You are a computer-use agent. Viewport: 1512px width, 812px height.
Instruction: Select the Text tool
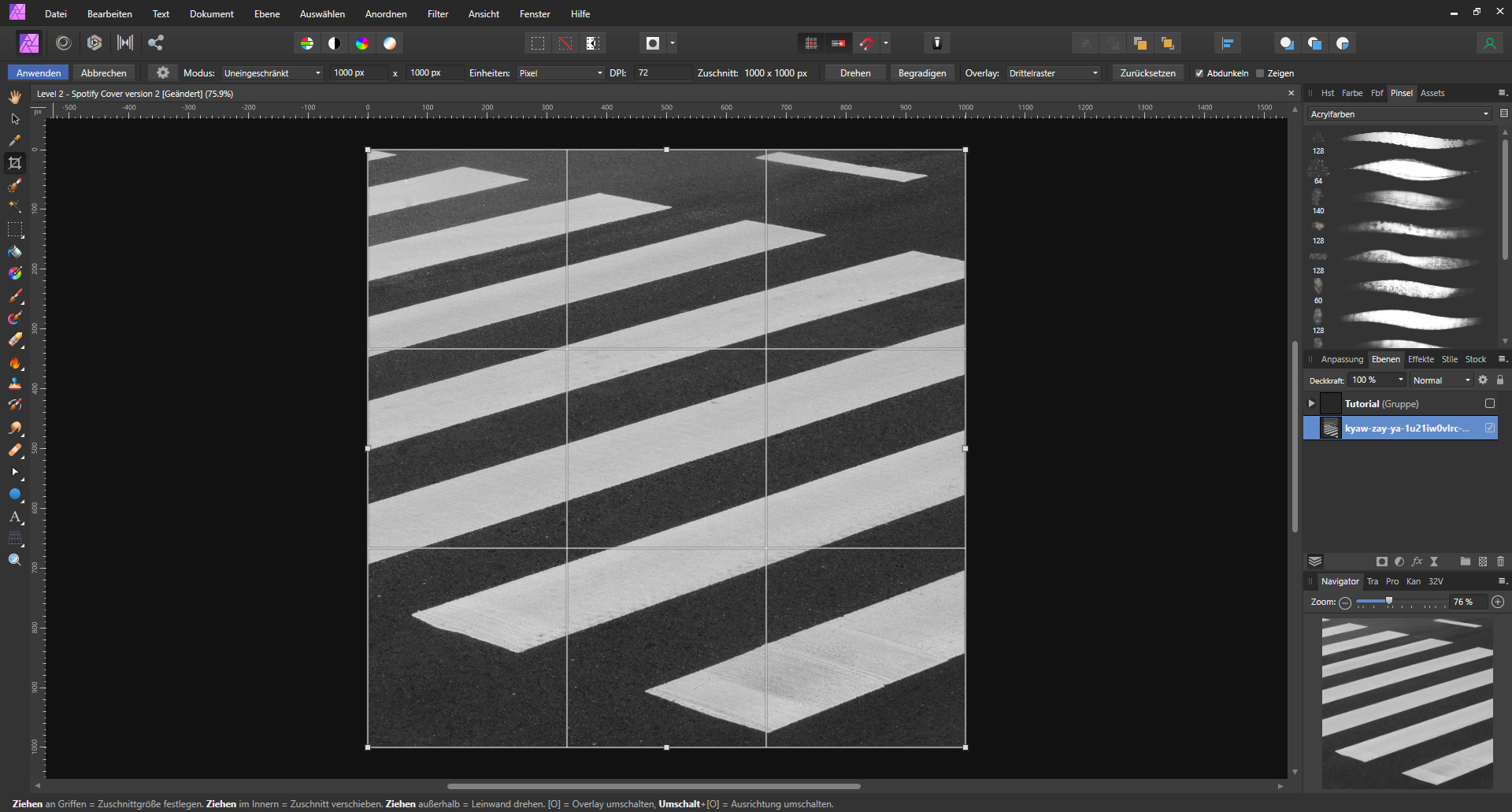pyautogui.click(x=14, y=517)
